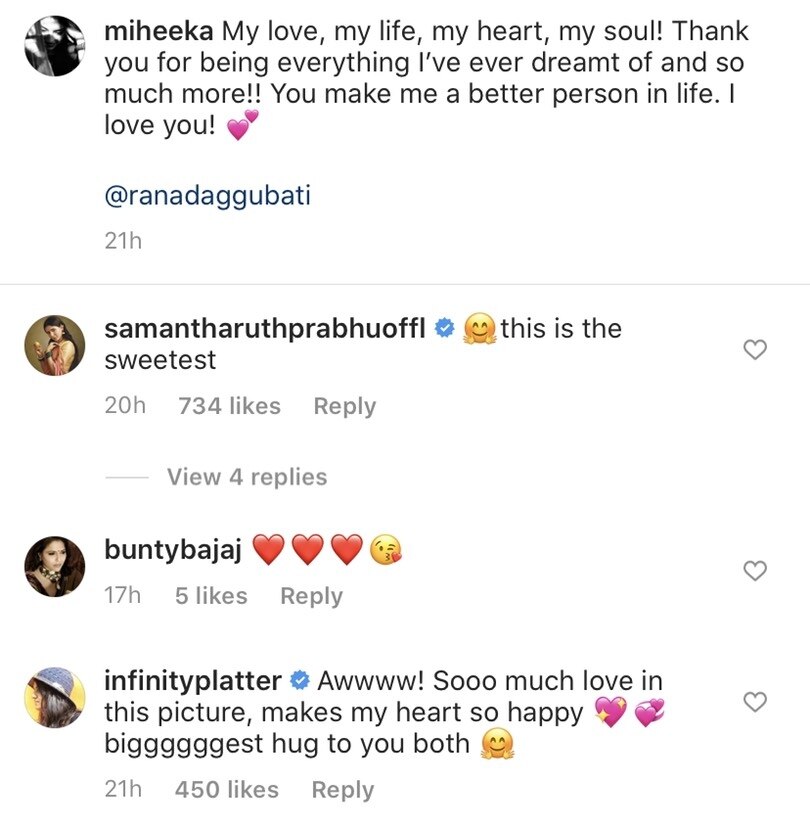Image resolution: width=810 pixels, height=828 pixels.
Task: View the 450 likes list
Action: [227, 790]
